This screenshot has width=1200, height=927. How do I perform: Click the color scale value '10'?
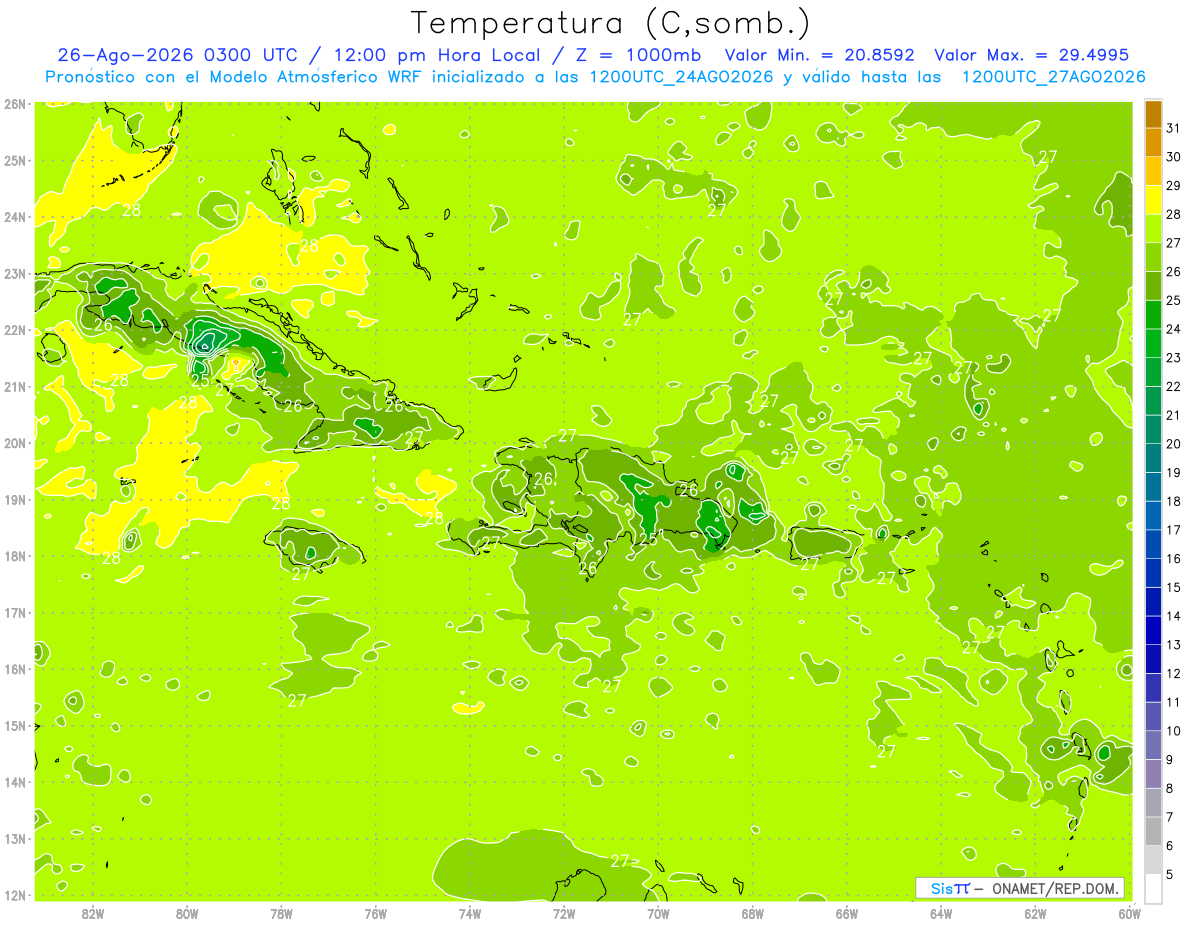1173,731
